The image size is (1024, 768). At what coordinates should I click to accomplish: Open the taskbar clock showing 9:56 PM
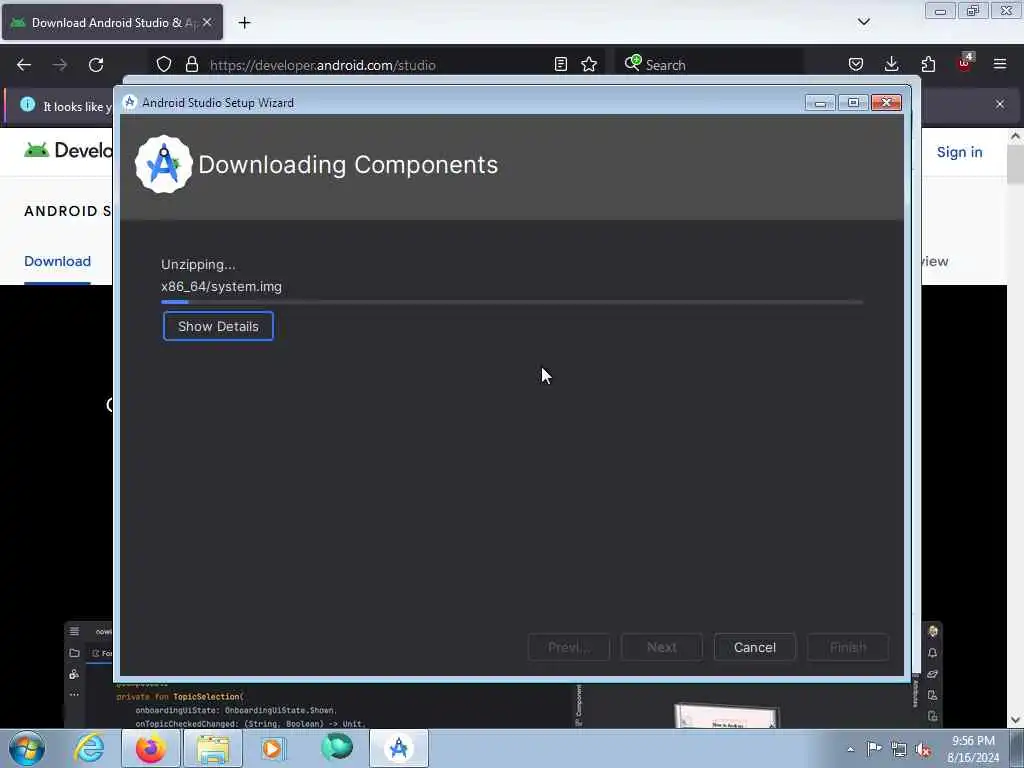(973, 749)
